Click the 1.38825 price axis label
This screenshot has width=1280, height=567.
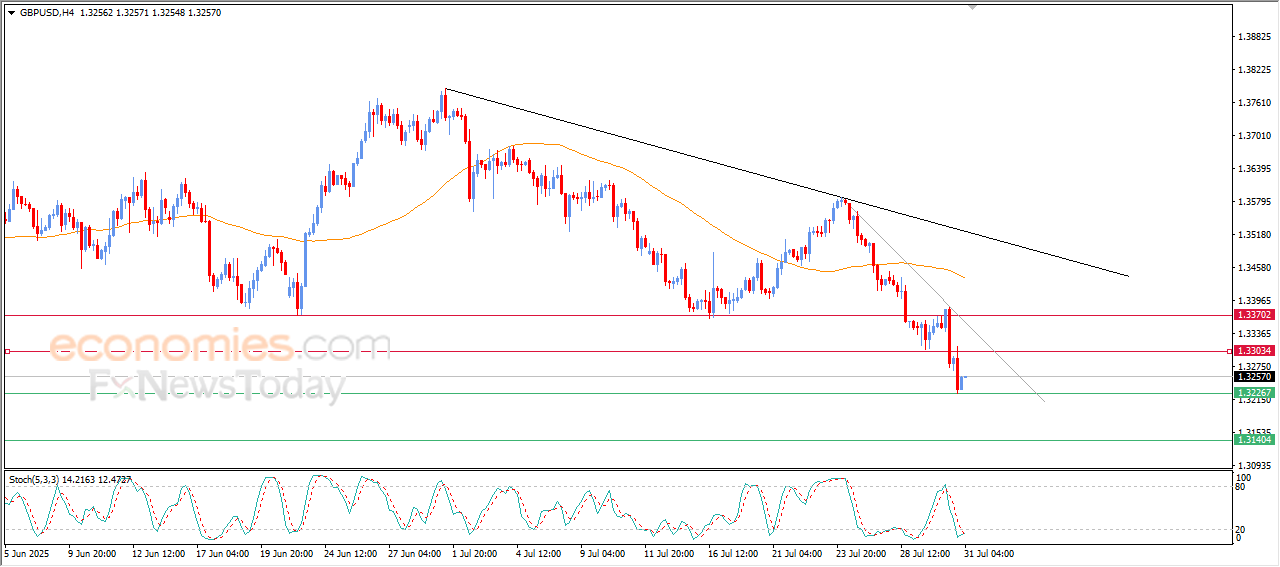point(1254,37)
